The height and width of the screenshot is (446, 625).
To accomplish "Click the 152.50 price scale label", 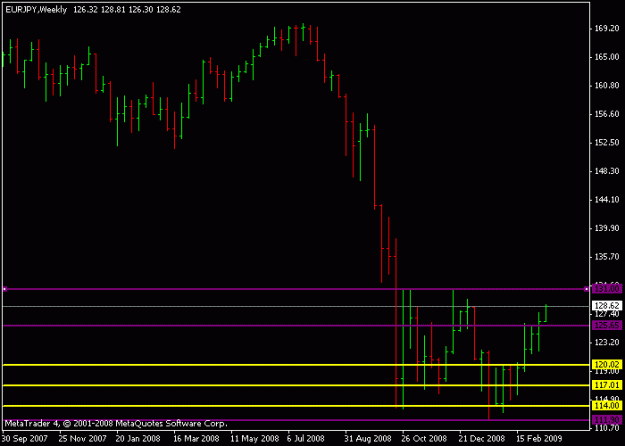I will click(607, 143).
